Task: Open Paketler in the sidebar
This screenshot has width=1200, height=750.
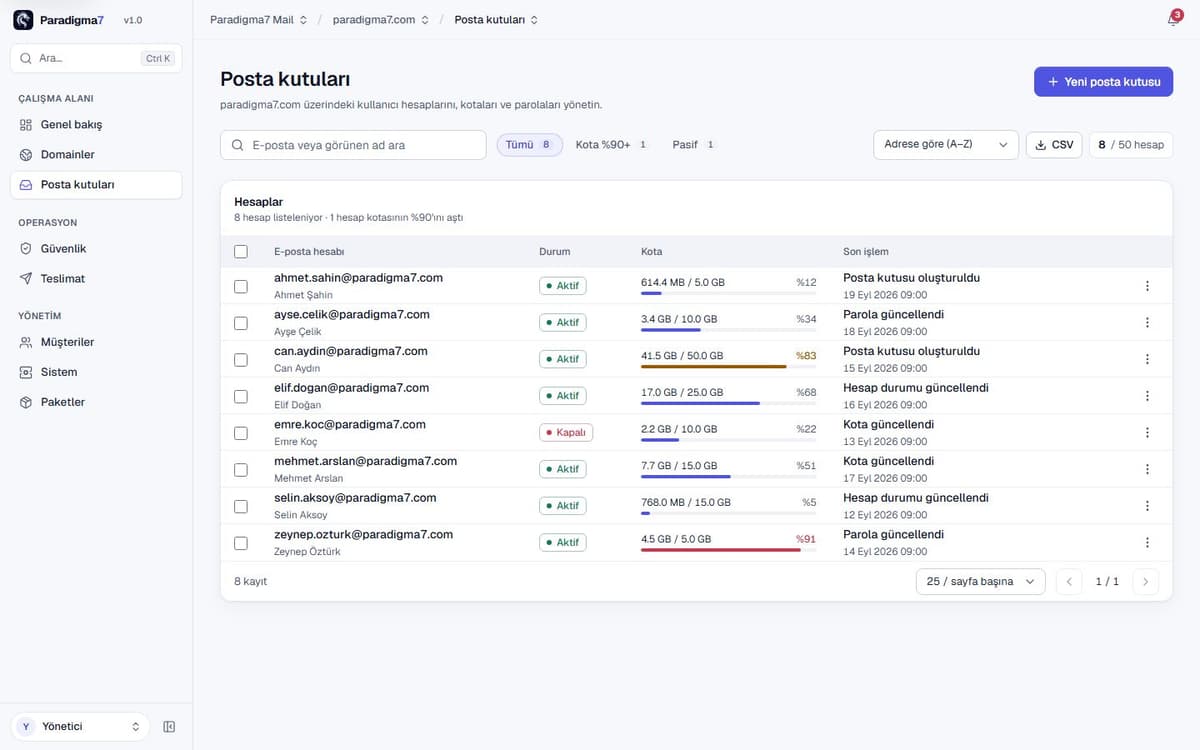Action: (96, 402)
